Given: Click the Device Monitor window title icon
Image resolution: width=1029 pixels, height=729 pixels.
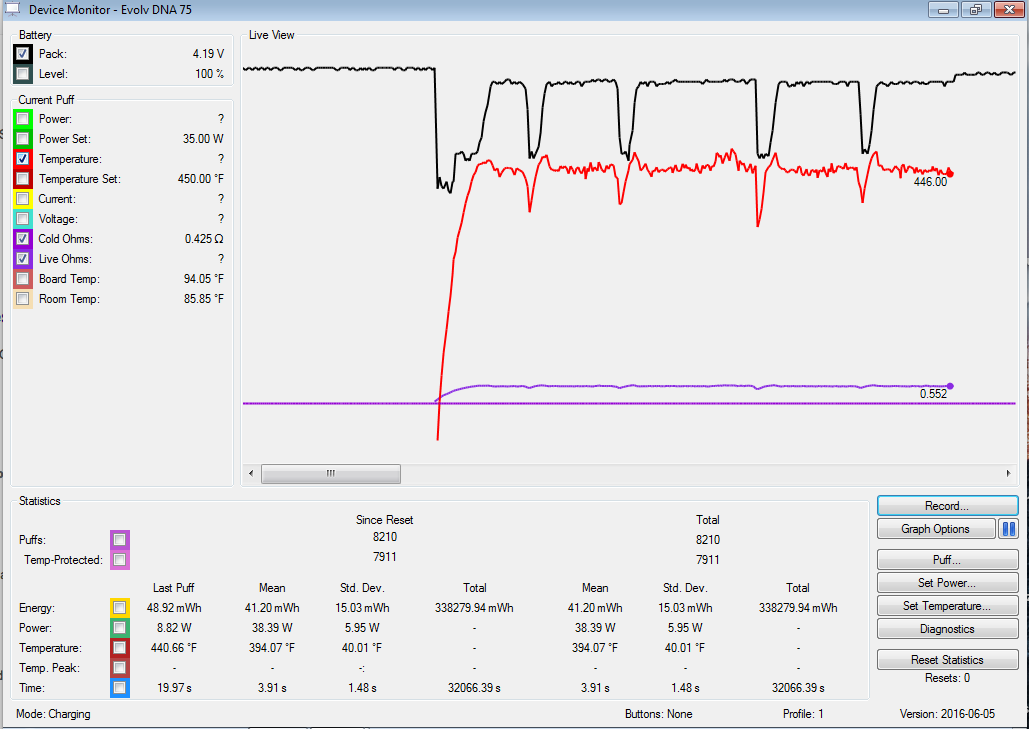Looking at the screenshot, I should pos(12,9).
